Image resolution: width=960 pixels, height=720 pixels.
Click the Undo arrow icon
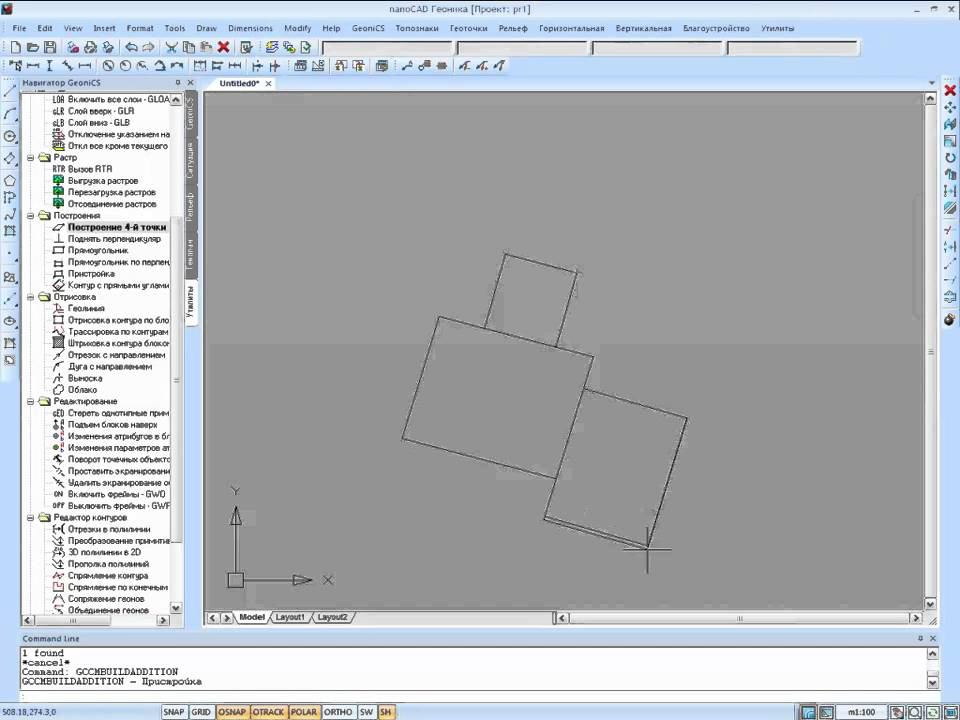131,47
